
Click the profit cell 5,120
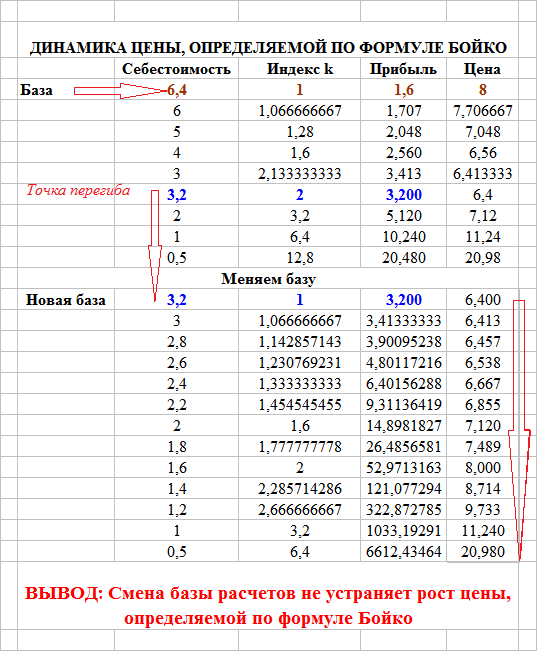pyautogui.click(x=403, y=215)
